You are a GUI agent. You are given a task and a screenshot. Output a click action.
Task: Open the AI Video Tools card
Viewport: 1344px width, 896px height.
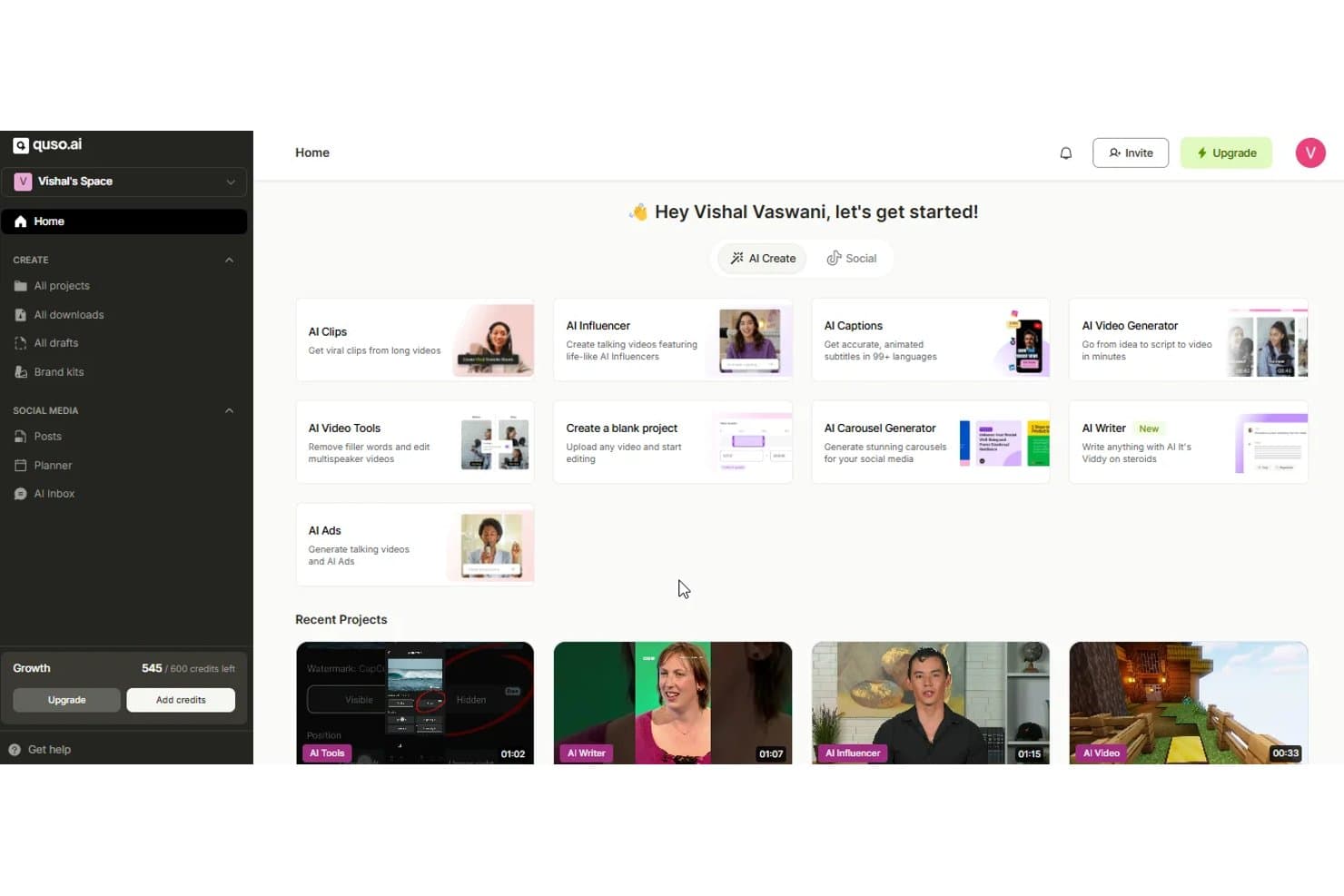pyautogui.click(x=415, y=443)
